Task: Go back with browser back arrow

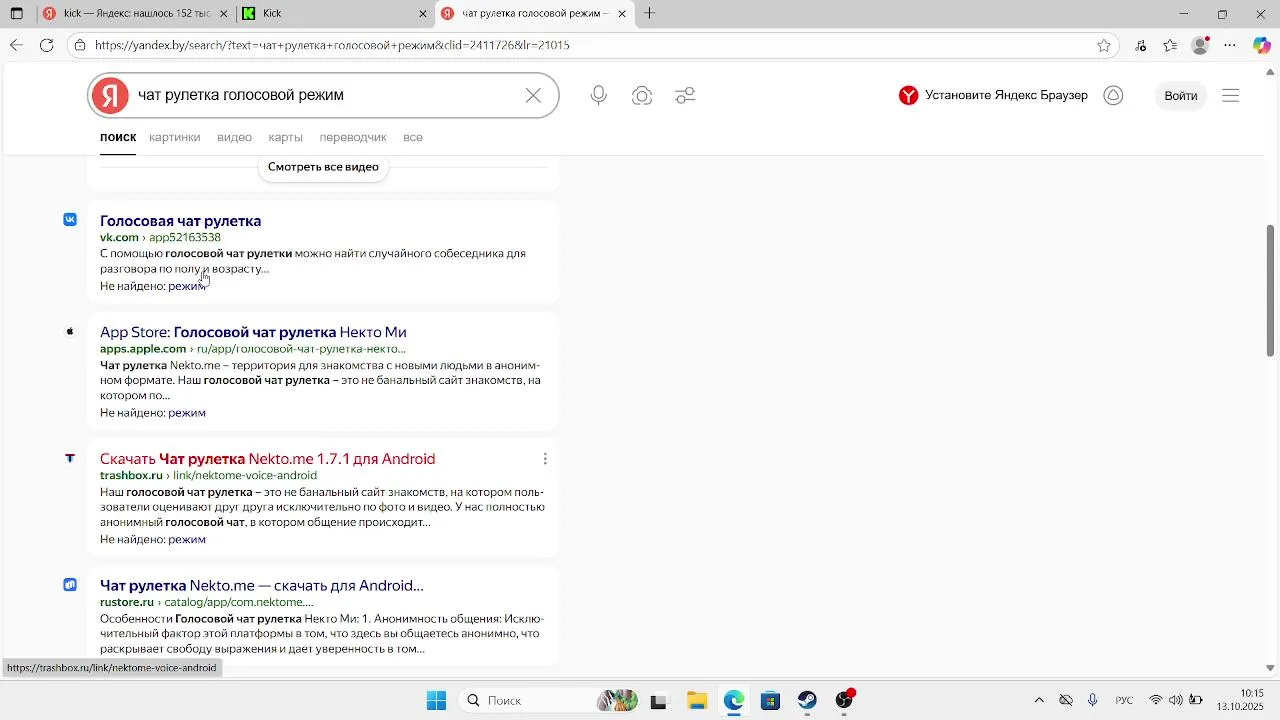Action: click(x=16, y=45)
